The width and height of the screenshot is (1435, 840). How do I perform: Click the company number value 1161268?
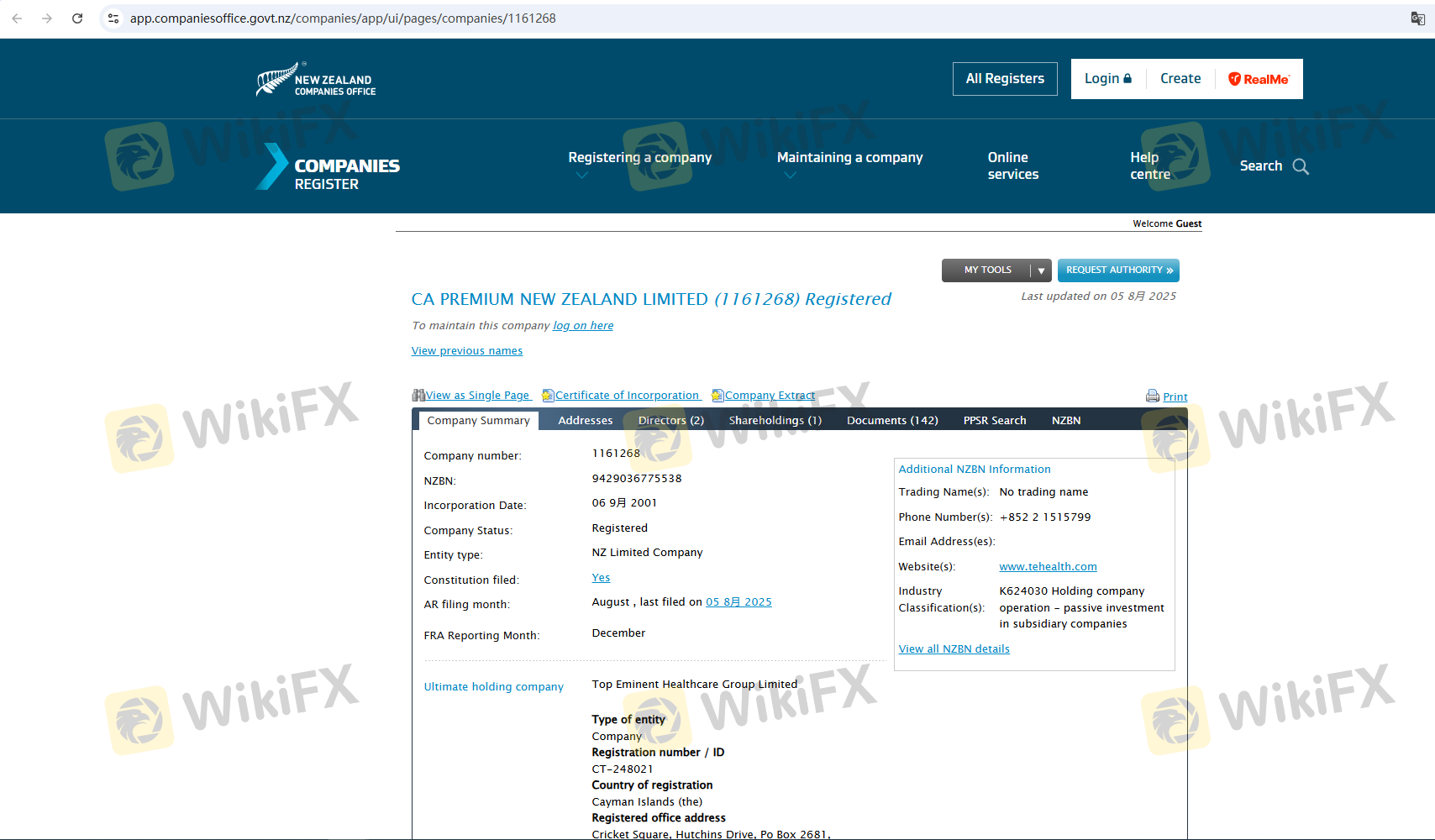(x=616, y=454)
